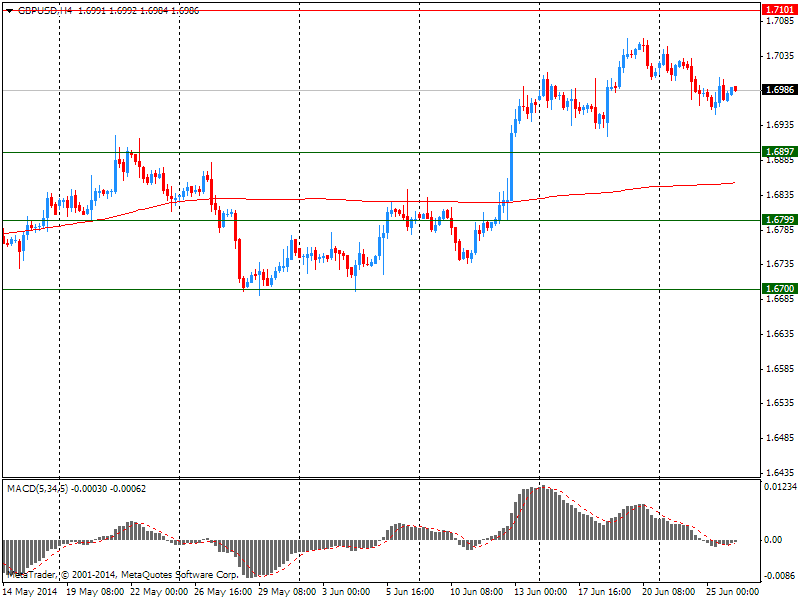The width and height of the screenshot is (800, 600).
Task: Click the 22 May 00:00 time label
Action: coord(159,592)
